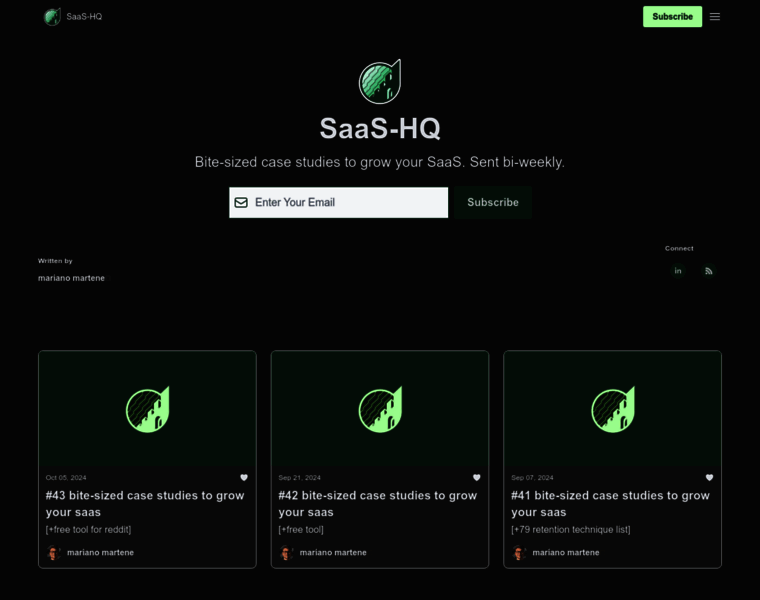Open the RSS feed icon
Screen dimensions: 760x600
point(708,271)
